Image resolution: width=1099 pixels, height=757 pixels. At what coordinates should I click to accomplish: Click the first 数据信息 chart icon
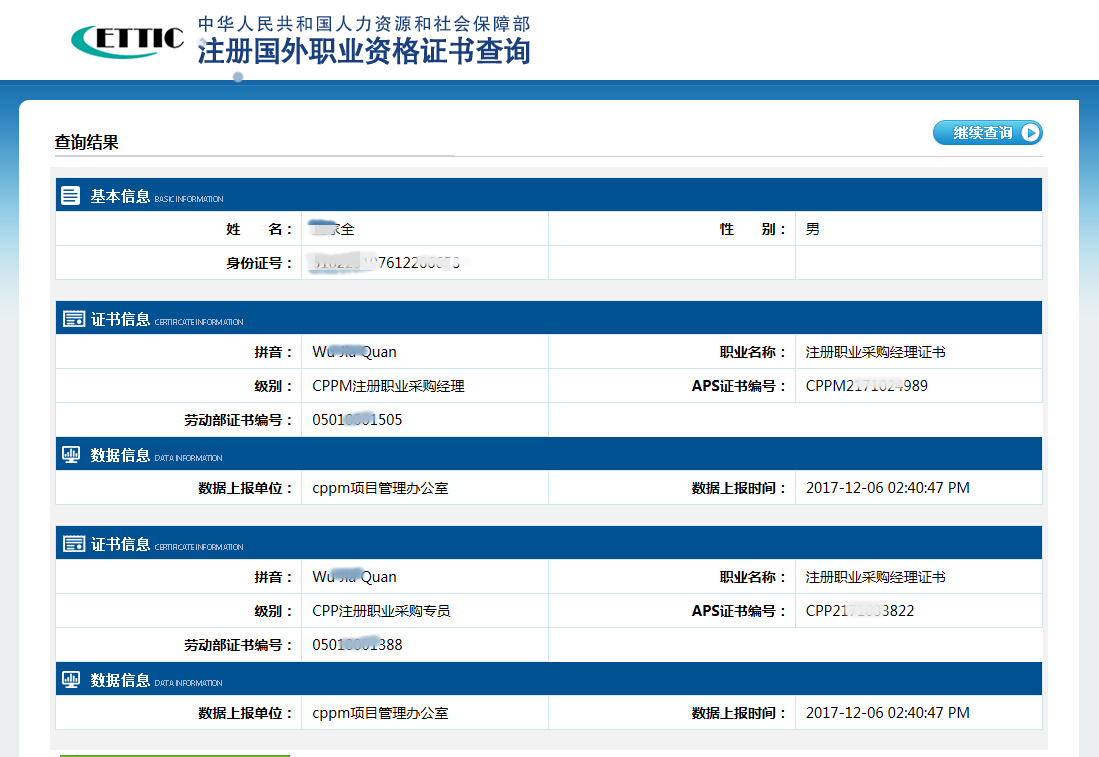point(71,455)
